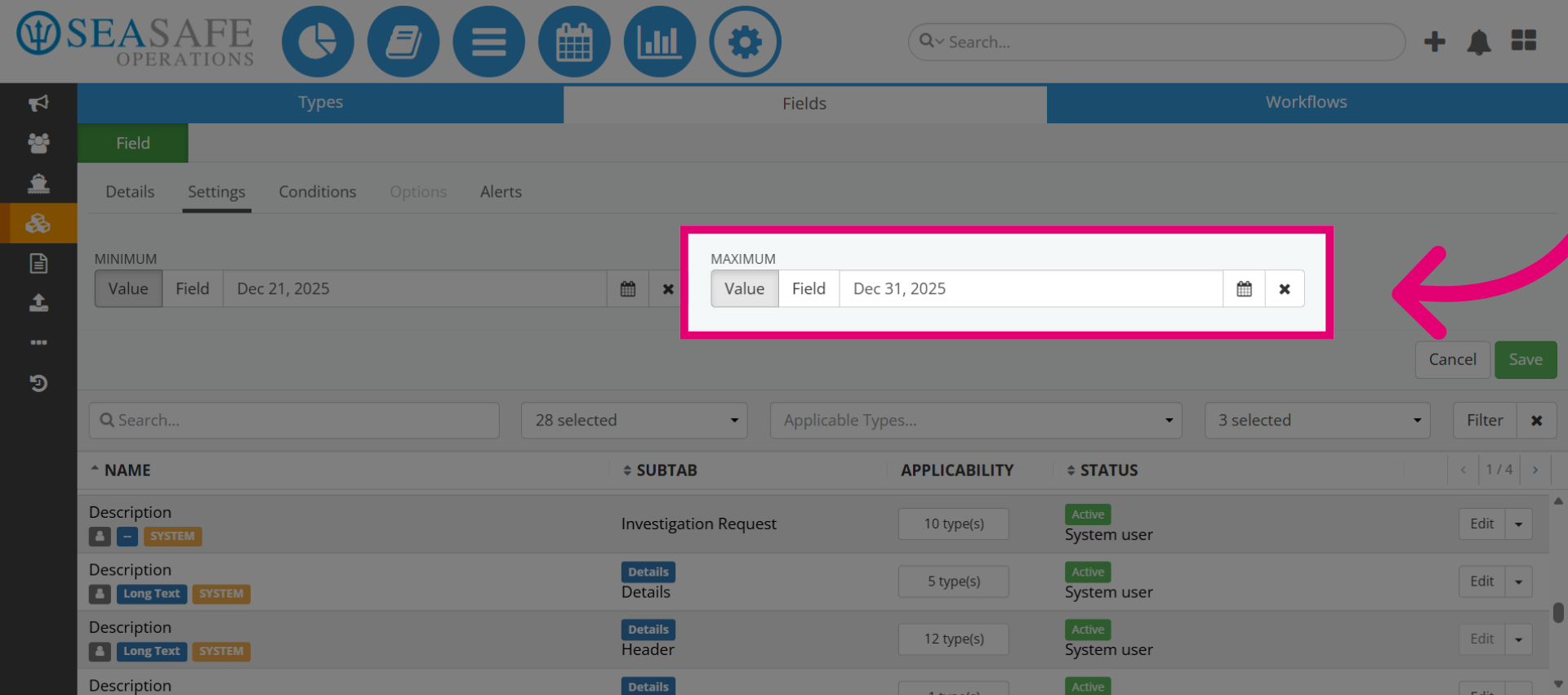
Task: Click the '12 type(s)' applicability button
Action: 954,639
